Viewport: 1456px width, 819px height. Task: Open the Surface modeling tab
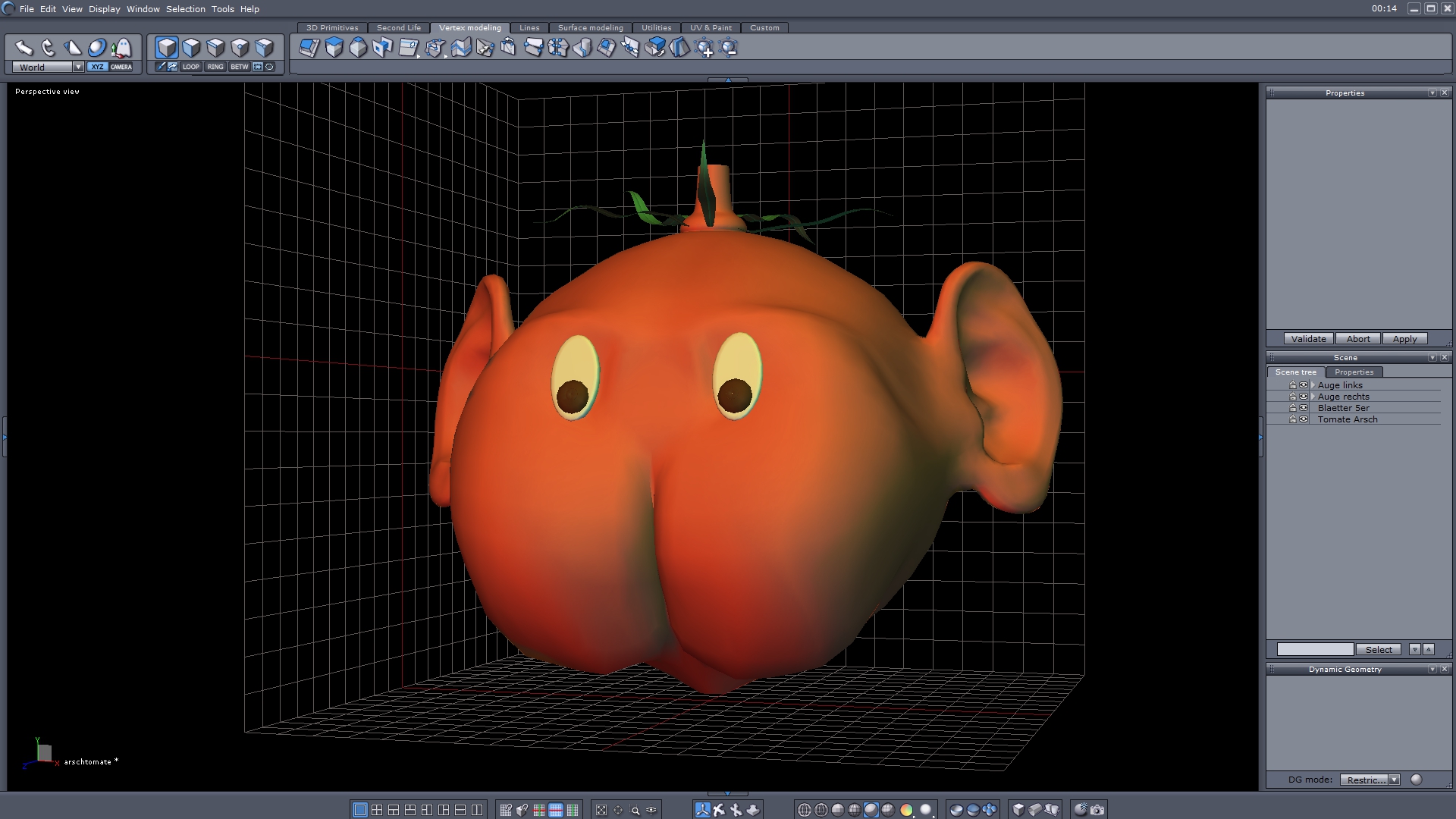tap(590, 27)
